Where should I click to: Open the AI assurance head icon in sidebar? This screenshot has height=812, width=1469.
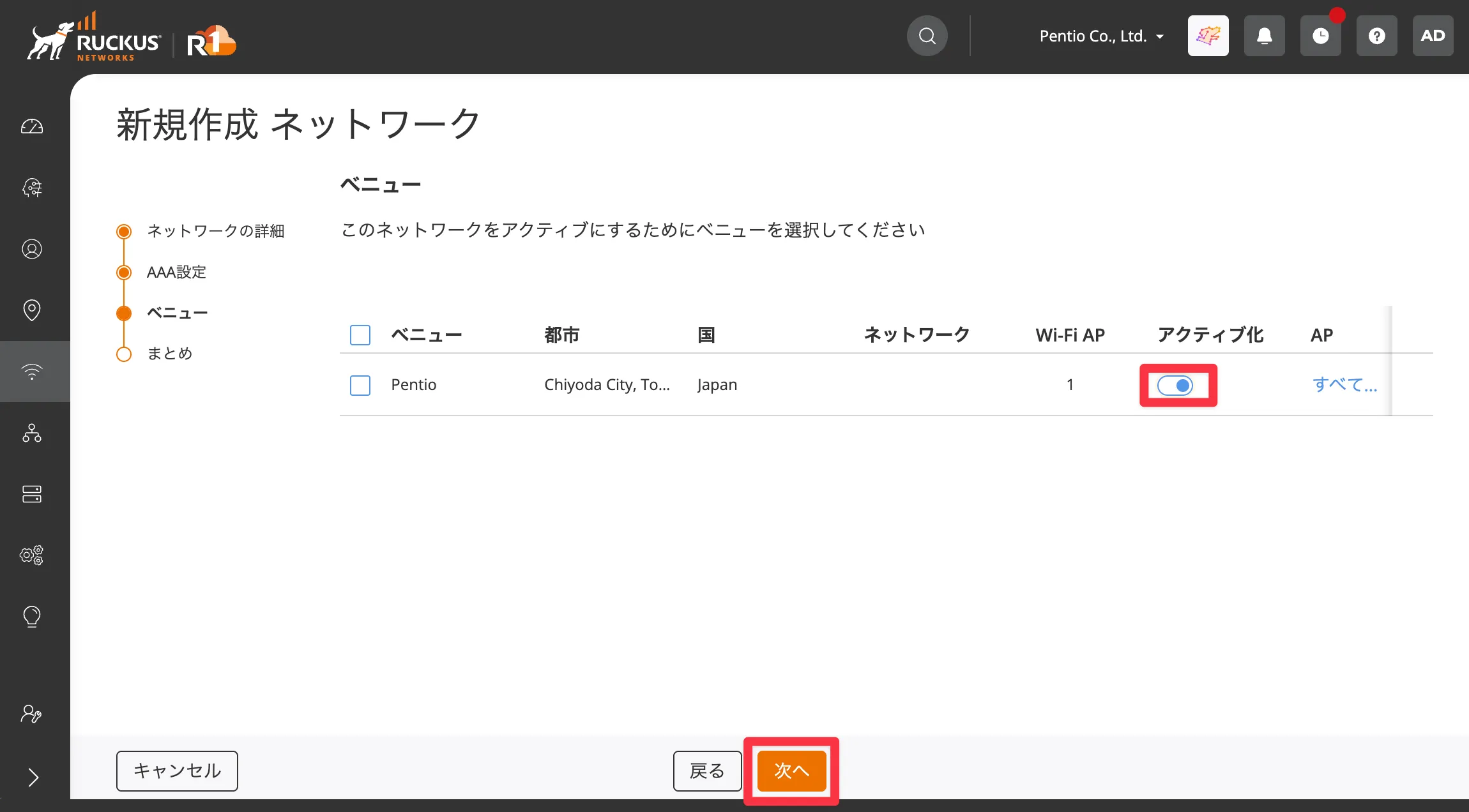(x=32, y=188)
